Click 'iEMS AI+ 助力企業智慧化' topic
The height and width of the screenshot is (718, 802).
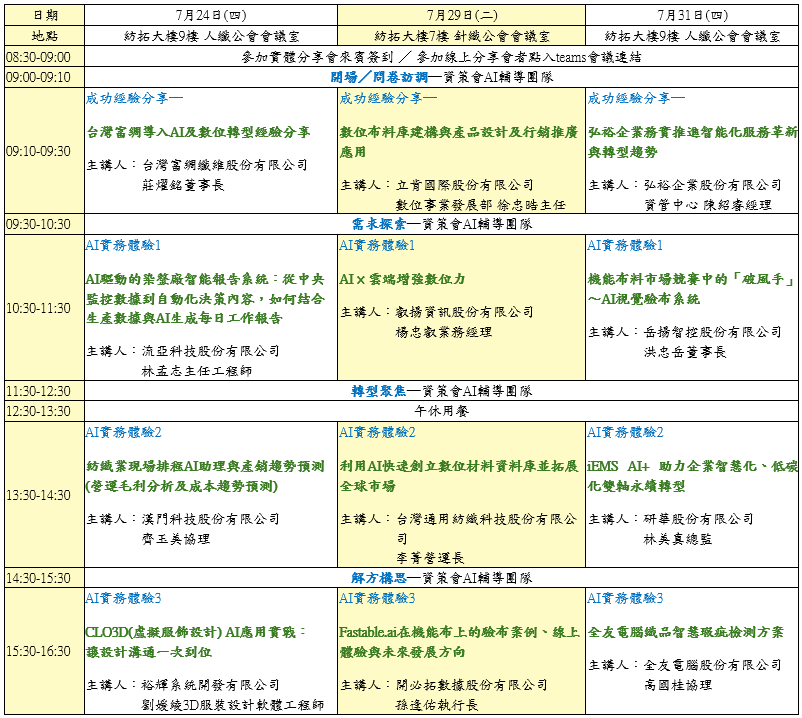pyautogui.click(x=672, y=466)
